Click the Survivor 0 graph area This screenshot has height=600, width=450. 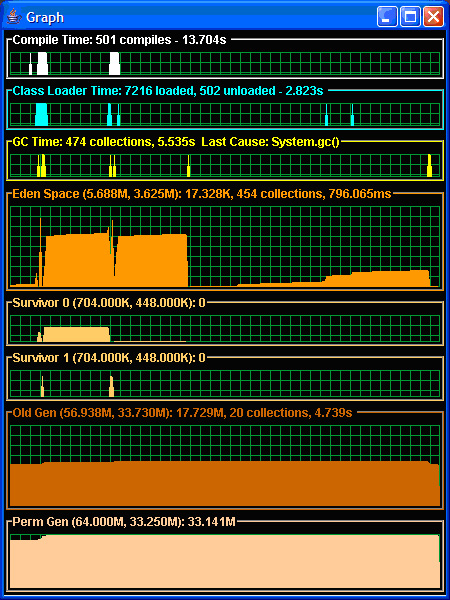coord(225,329)
